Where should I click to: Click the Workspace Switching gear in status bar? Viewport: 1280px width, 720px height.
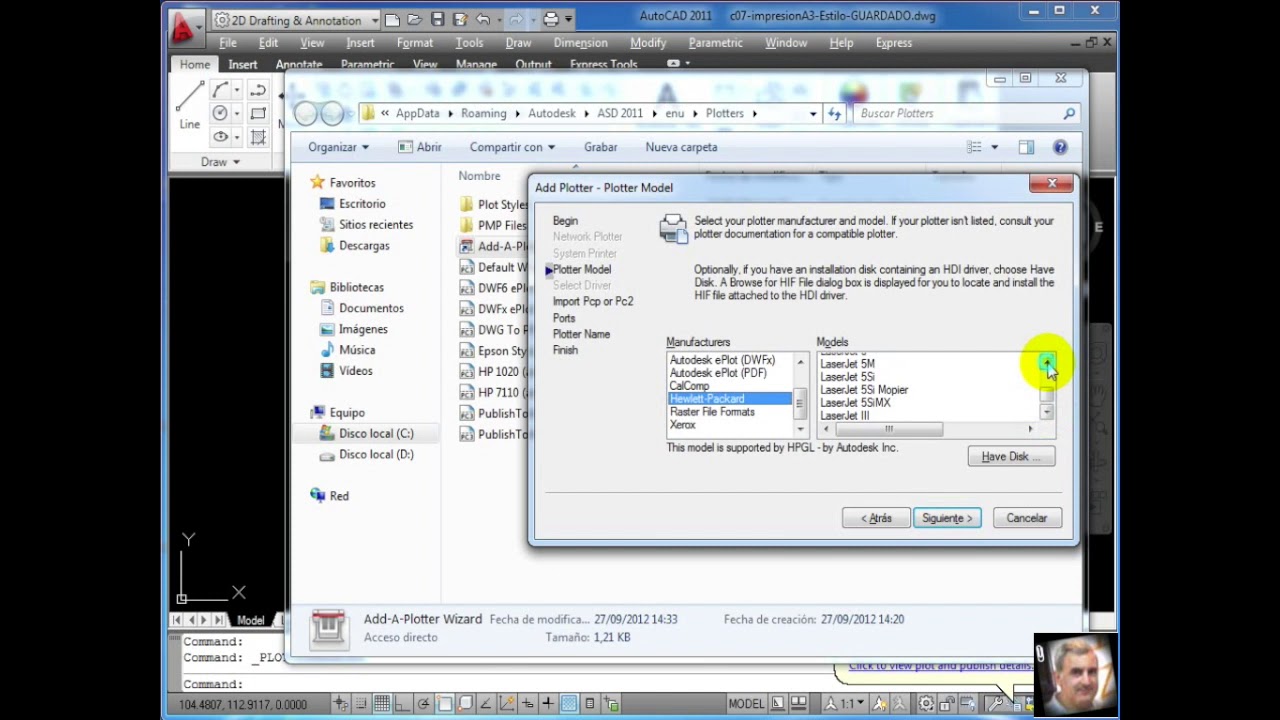coord(927,703)
